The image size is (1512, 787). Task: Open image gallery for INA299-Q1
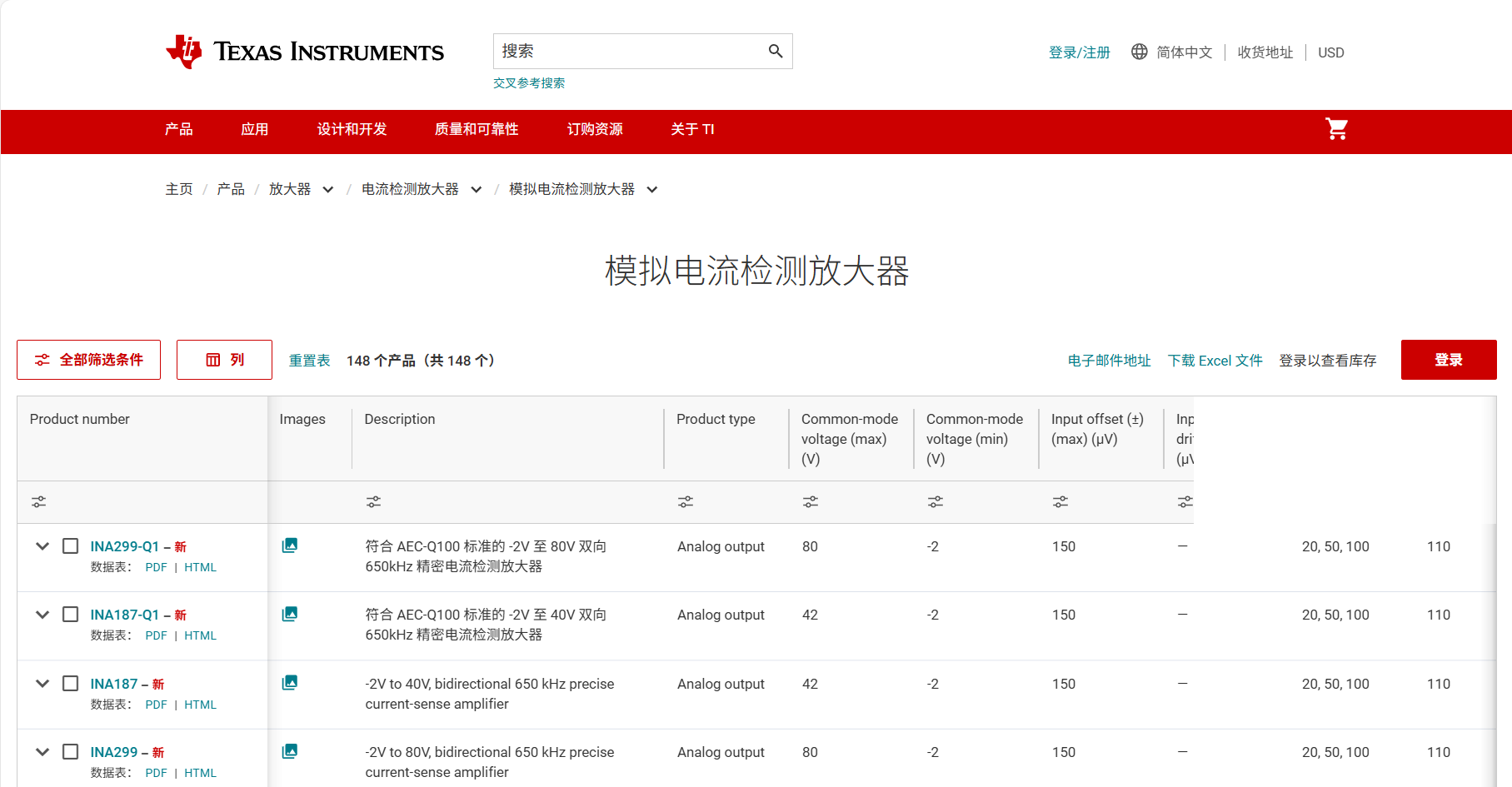[289, 545]
